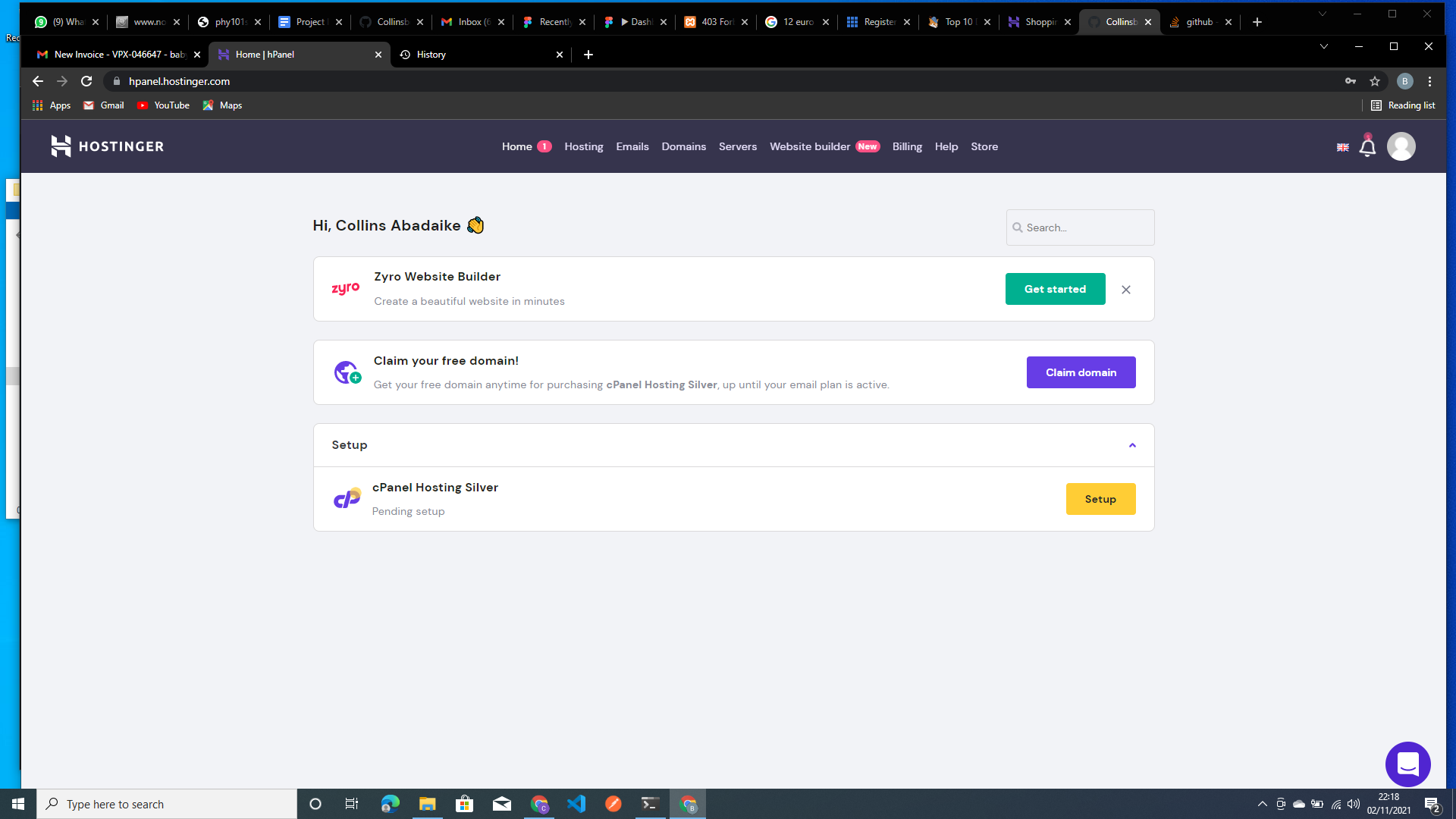Switch to WhatsApp tab in back window

pyautogui.click(x=67, y=22)
